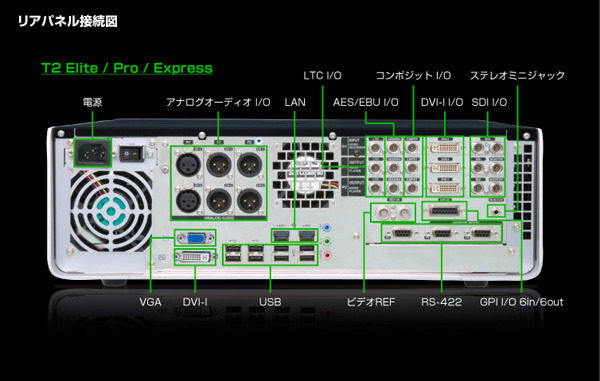This screenshot has width=600, height=381.
Task: Click the コンポジット I/O label
Action: point(413,75)
